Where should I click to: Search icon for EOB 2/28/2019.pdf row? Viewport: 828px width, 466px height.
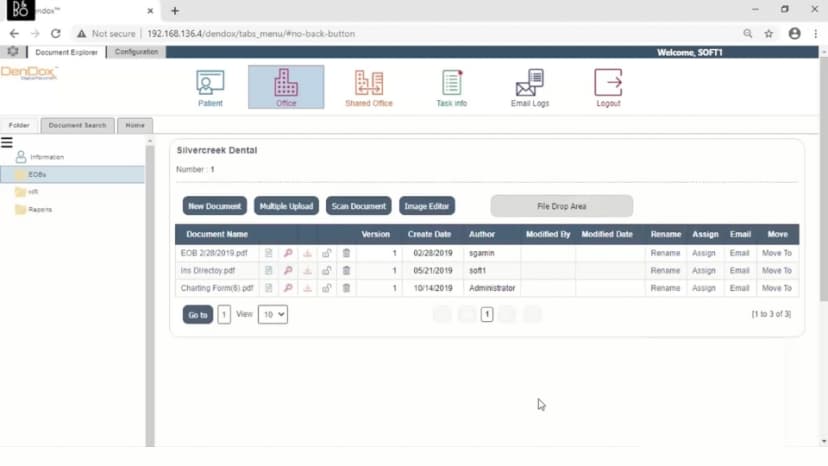(x=288, y=253)
